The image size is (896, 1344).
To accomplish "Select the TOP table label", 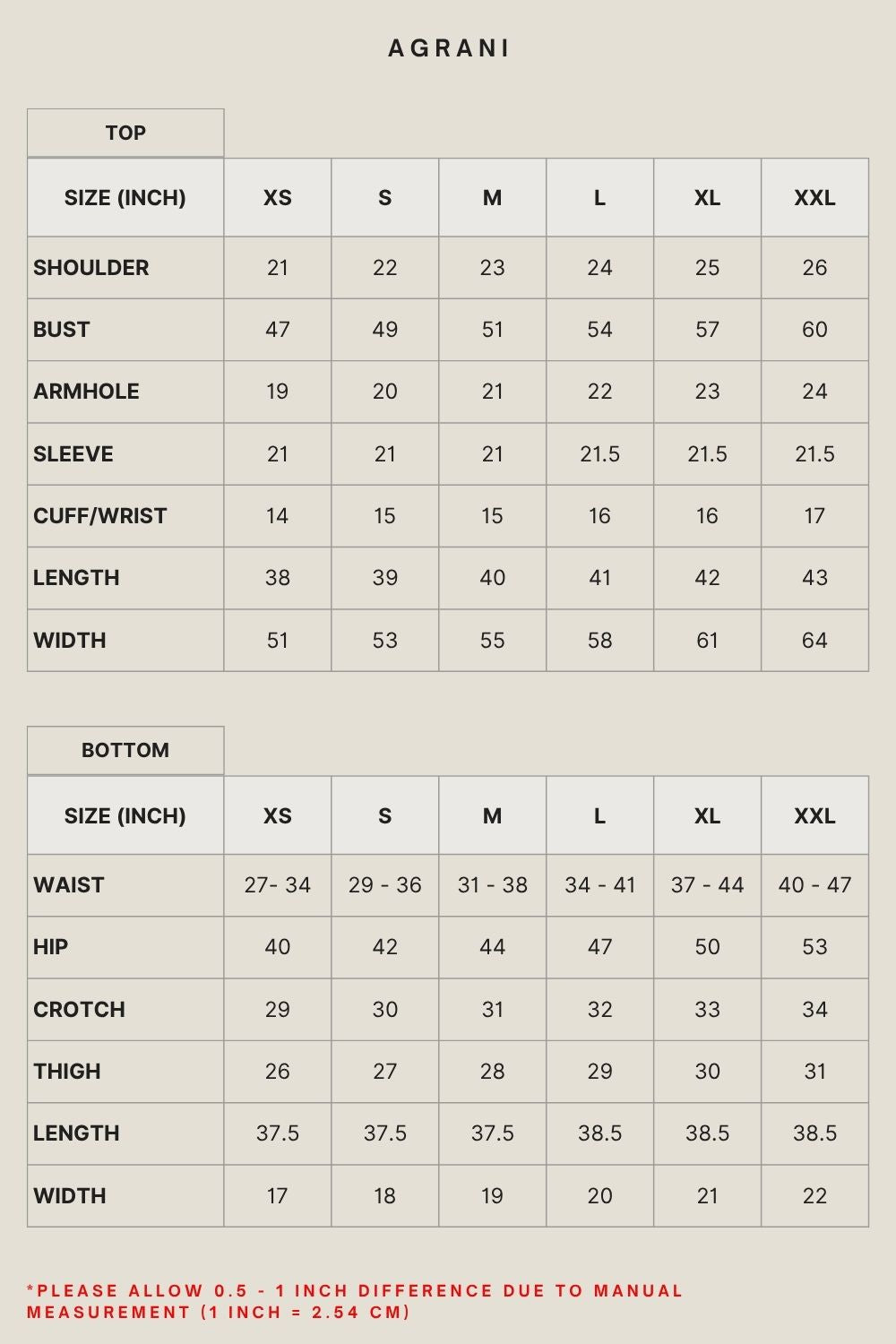I will pos(125,133).
